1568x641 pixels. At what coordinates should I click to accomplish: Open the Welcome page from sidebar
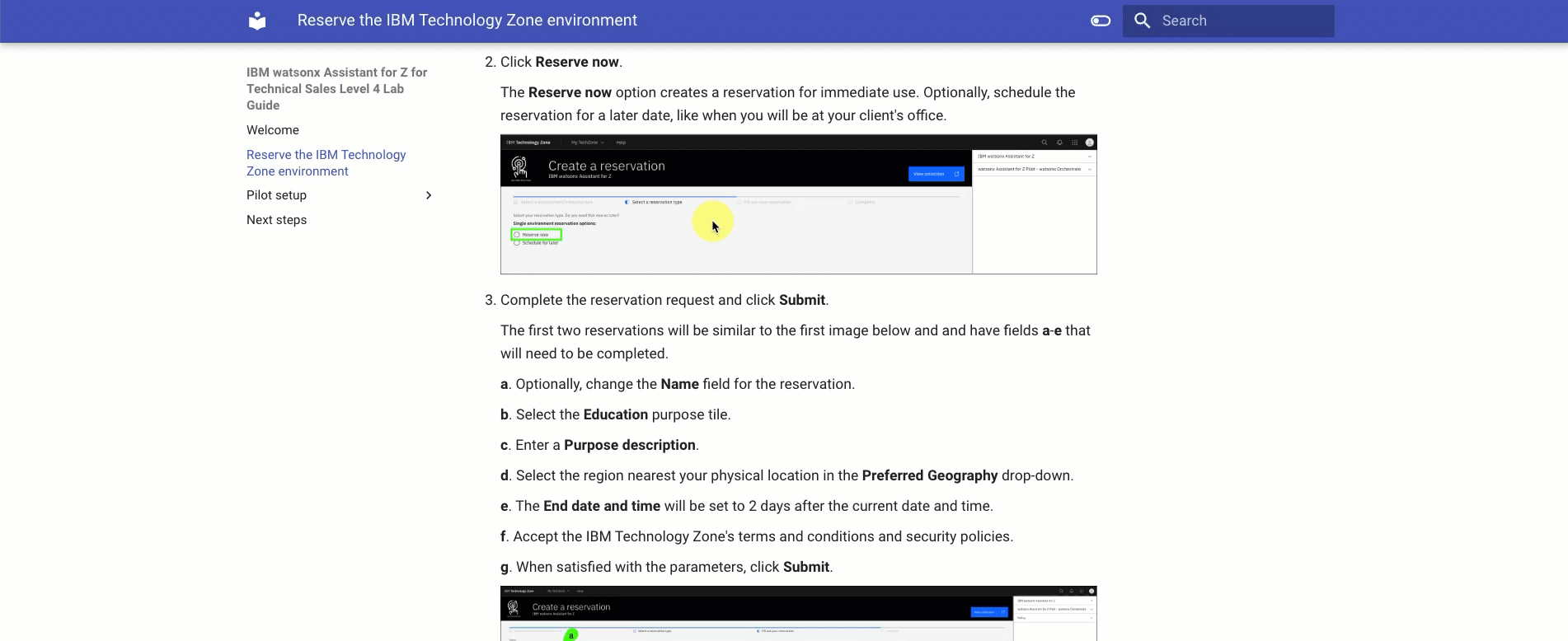click(272, 130)
